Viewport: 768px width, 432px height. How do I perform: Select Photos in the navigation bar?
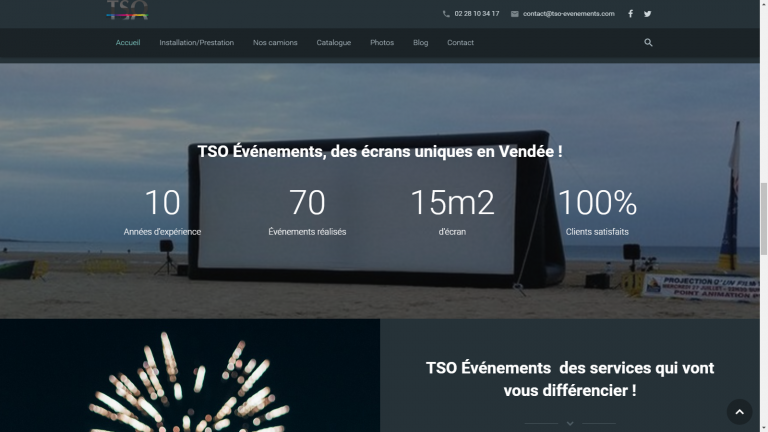[x=382, y=43]
